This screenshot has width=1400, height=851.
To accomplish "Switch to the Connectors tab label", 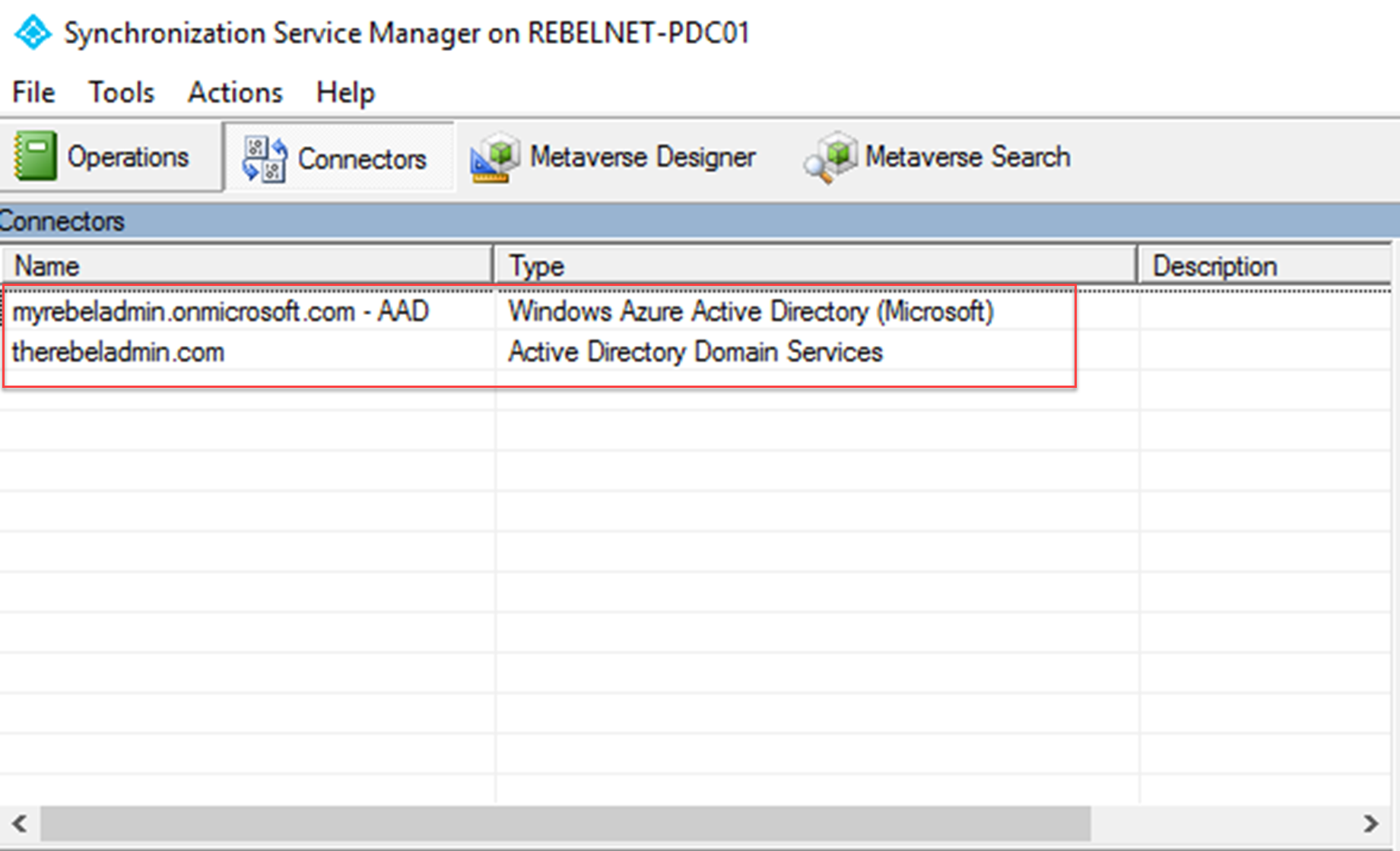I will point(362,159).
